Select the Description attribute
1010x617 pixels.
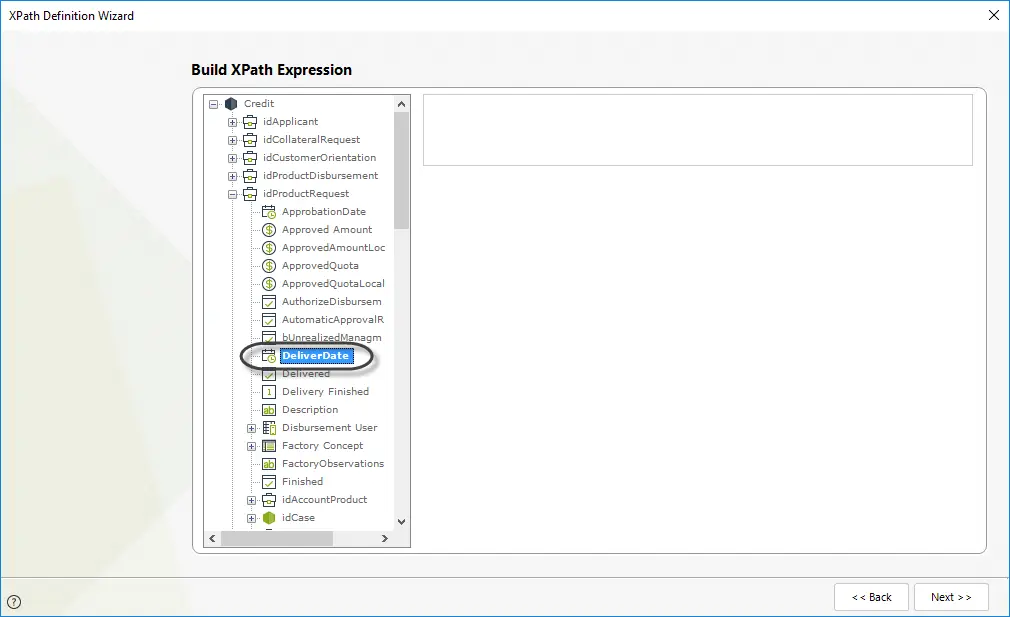(x=310, y=410)
